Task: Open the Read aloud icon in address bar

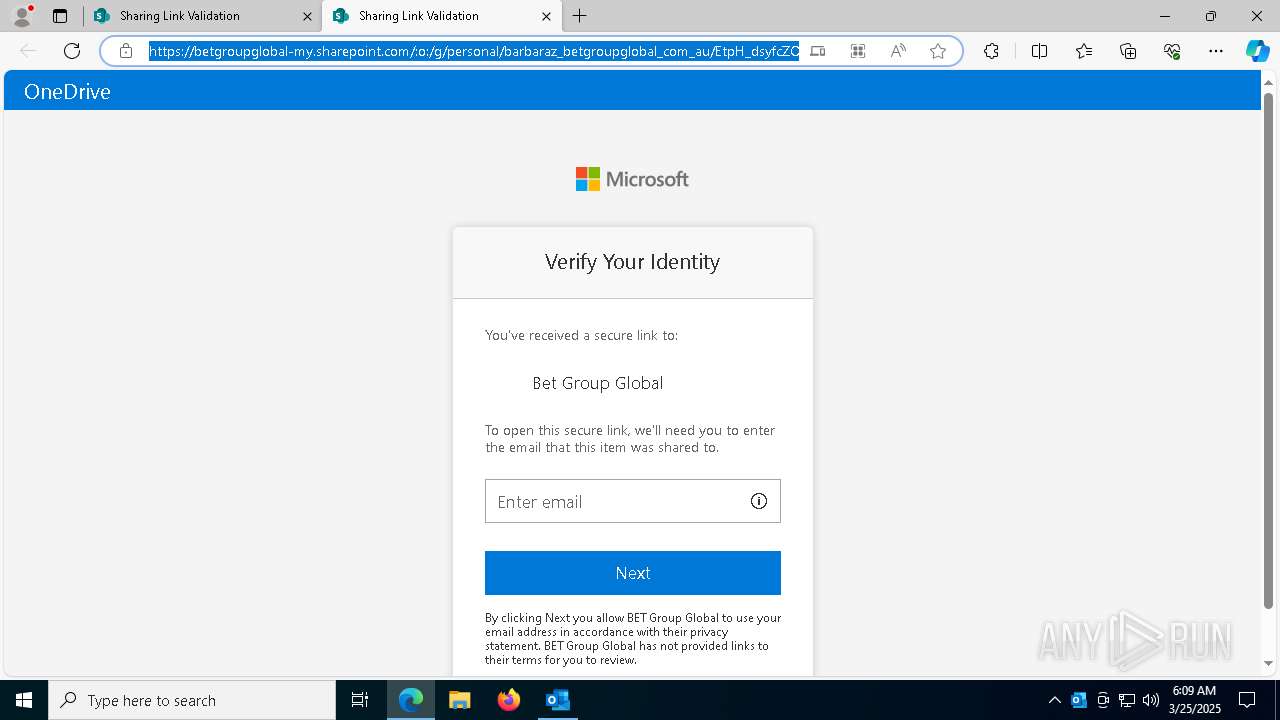Action: [898, 51]
